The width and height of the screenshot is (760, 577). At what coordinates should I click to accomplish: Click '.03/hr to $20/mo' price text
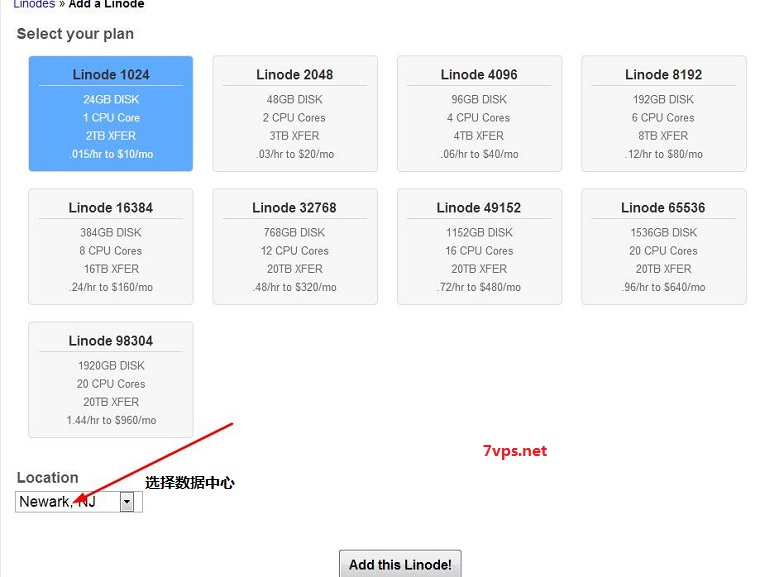point(295,154)
